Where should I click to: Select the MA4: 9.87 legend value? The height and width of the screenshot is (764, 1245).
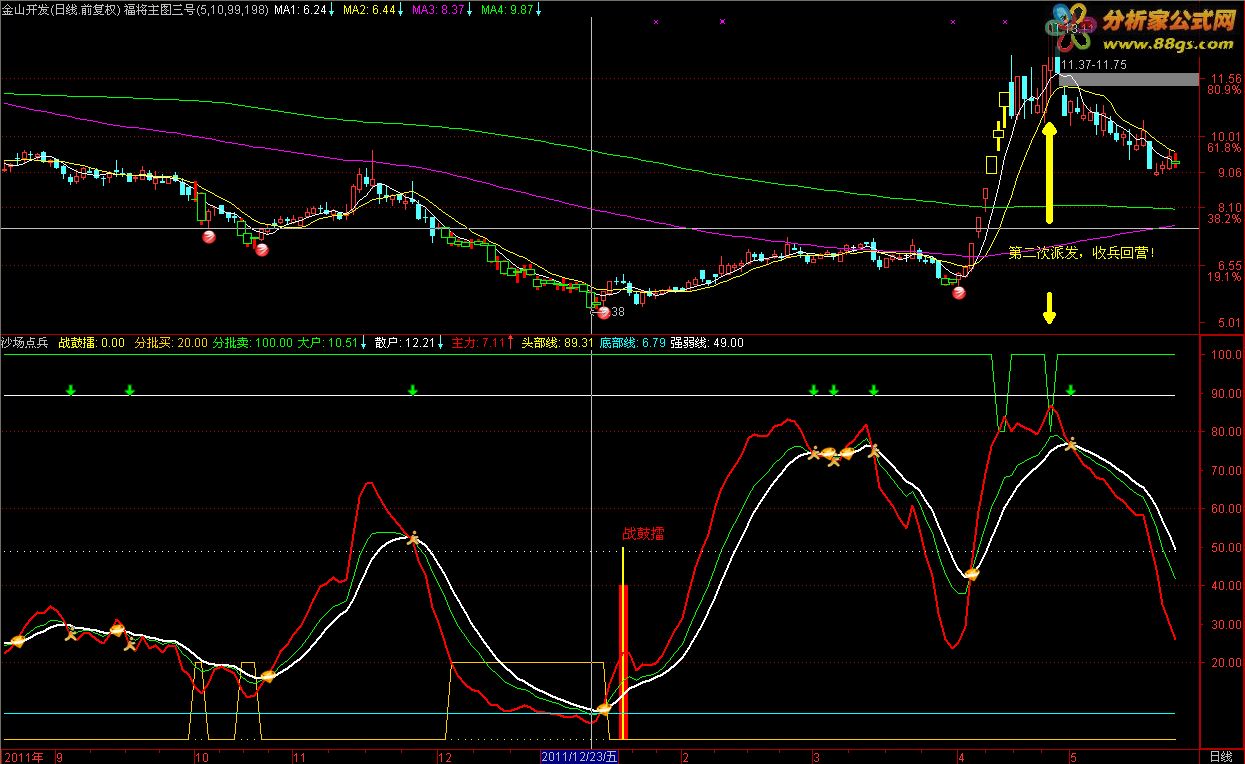505,8
